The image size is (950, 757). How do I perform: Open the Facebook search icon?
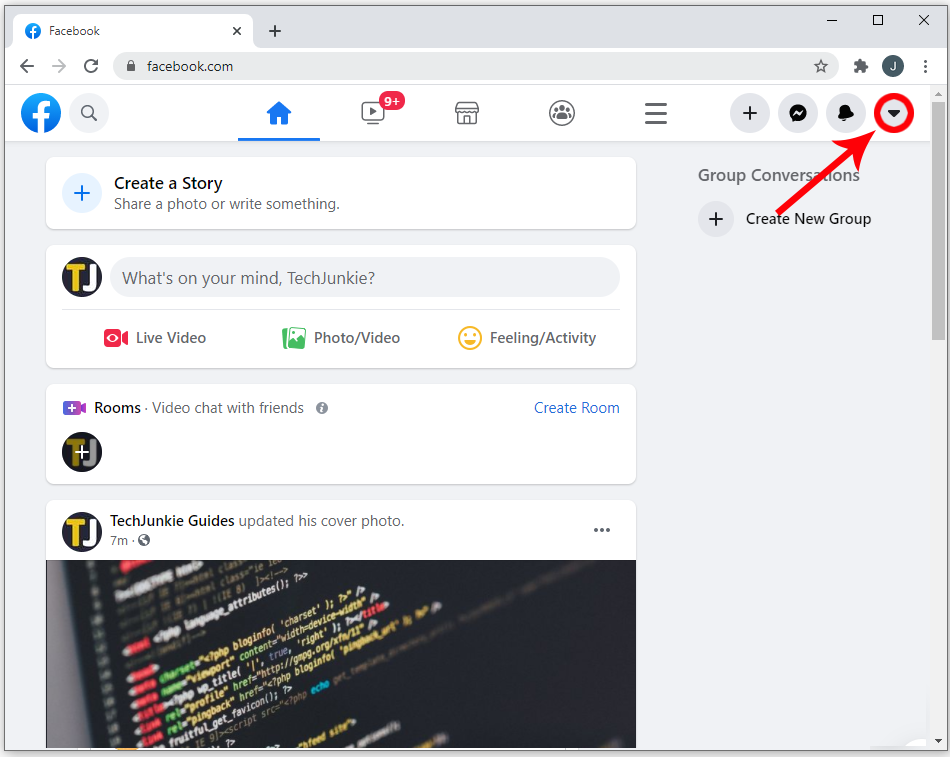point(89,113)
